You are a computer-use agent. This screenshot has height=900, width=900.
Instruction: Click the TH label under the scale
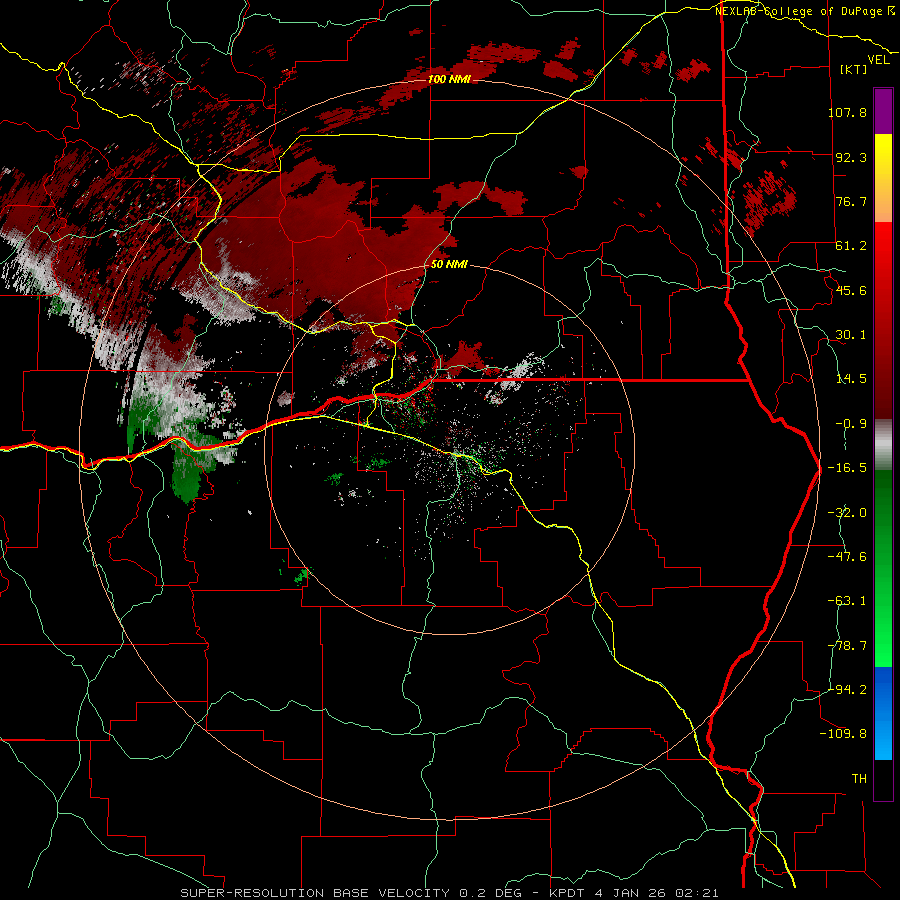tap(859, 779)
